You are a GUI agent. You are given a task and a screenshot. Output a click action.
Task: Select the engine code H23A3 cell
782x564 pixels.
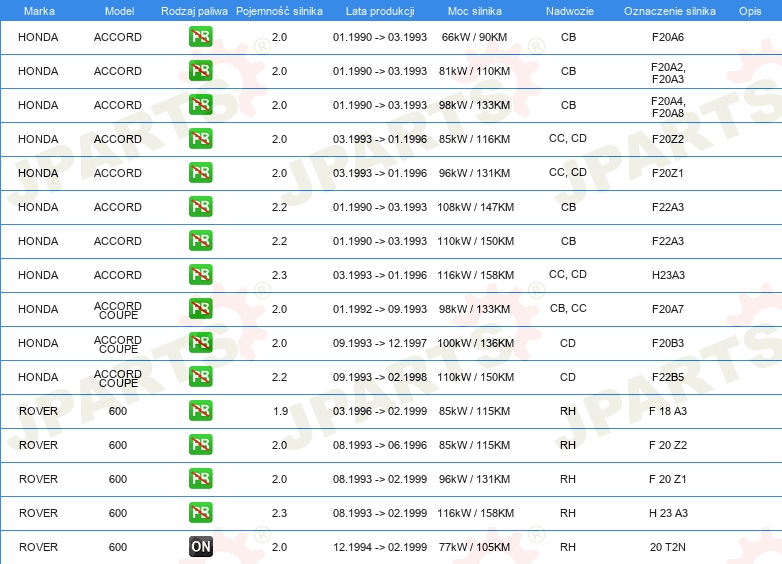click(668, 275)
